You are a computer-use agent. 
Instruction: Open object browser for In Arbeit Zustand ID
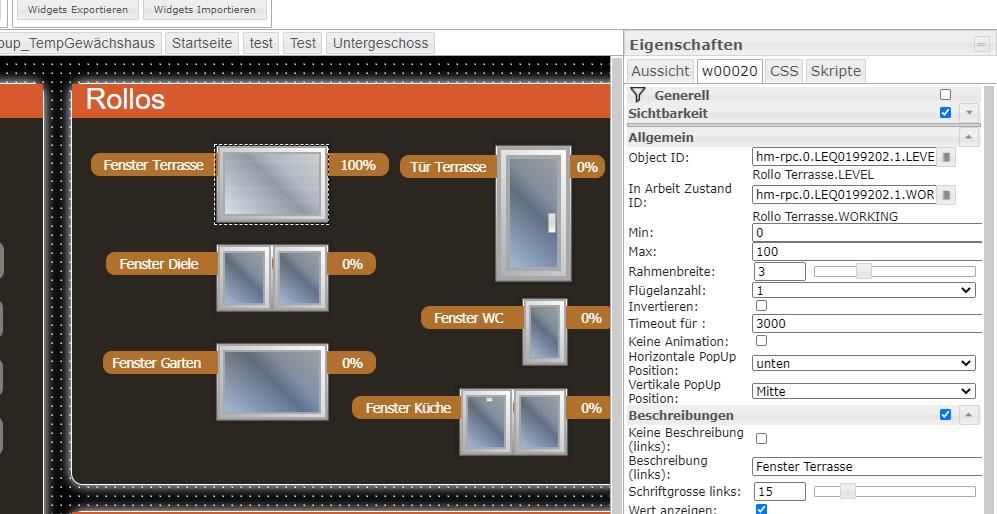[x=946, y=195]
